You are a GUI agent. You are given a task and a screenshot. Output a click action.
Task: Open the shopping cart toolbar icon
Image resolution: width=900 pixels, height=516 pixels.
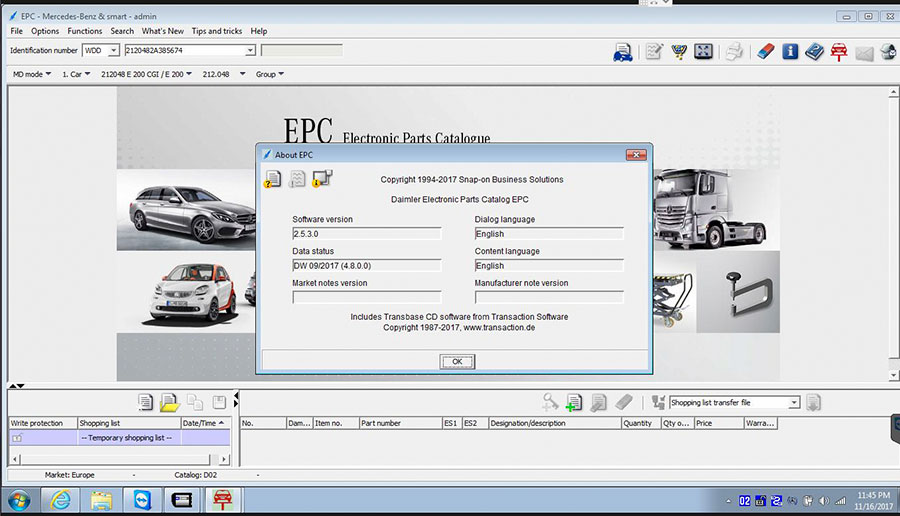tap(679, 52)
